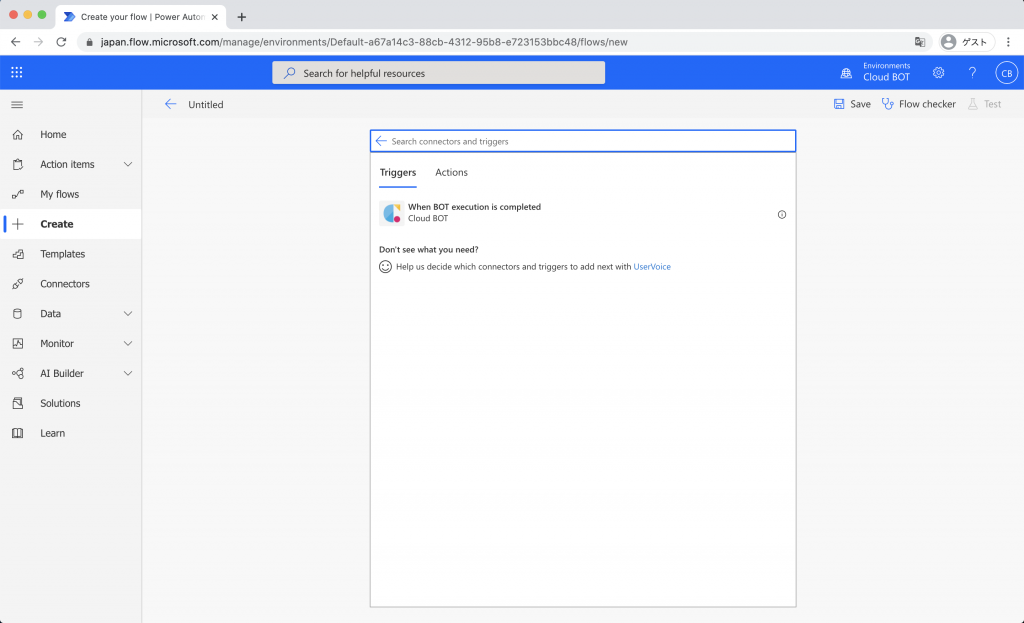The width and height of the screenshot is (1024, 623).
Task: Expand the AI Builder submenu chevron
Action: pyautogui.click(x=128, y=374)
